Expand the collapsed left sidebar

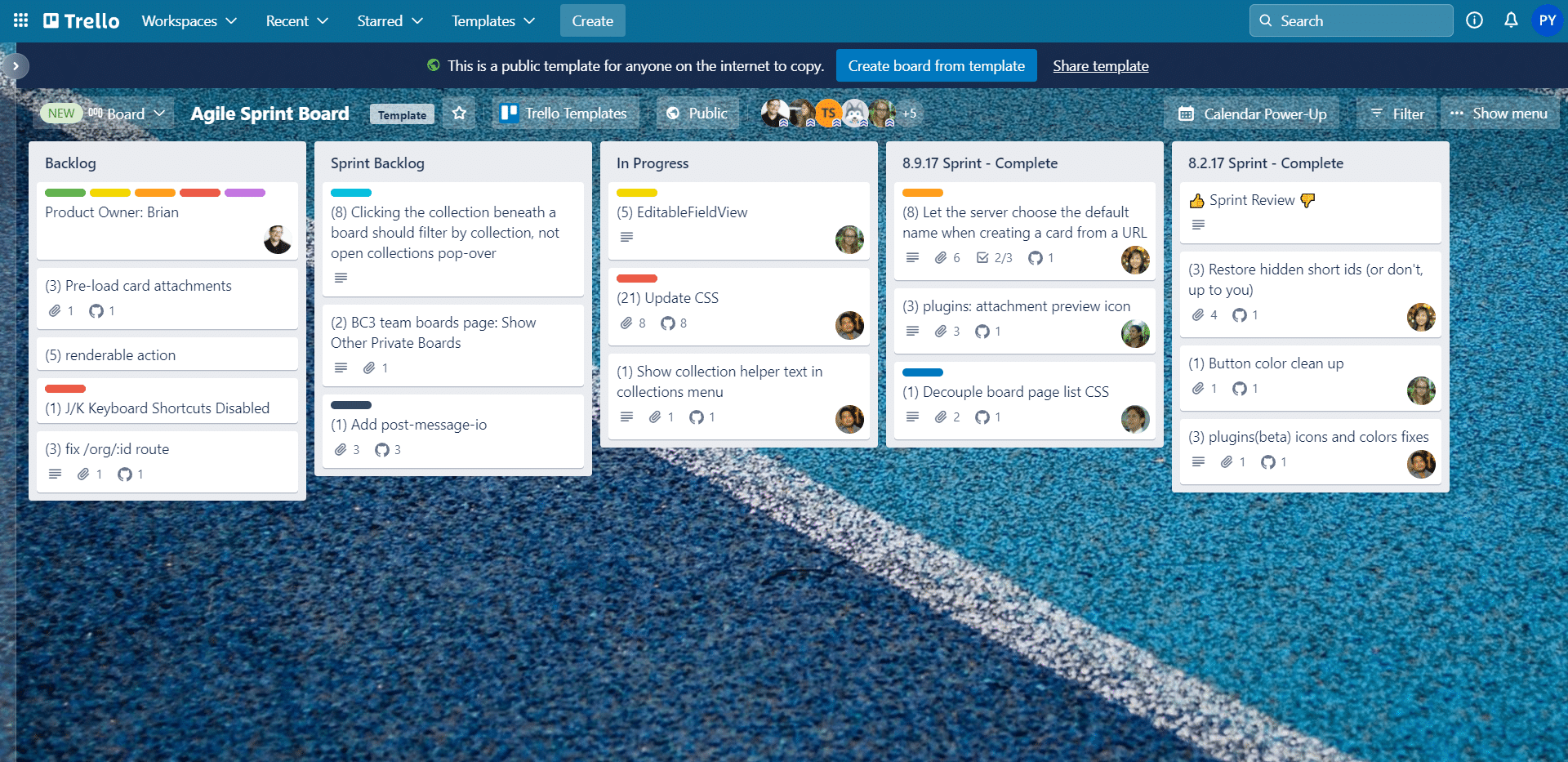tap(16, 66)
